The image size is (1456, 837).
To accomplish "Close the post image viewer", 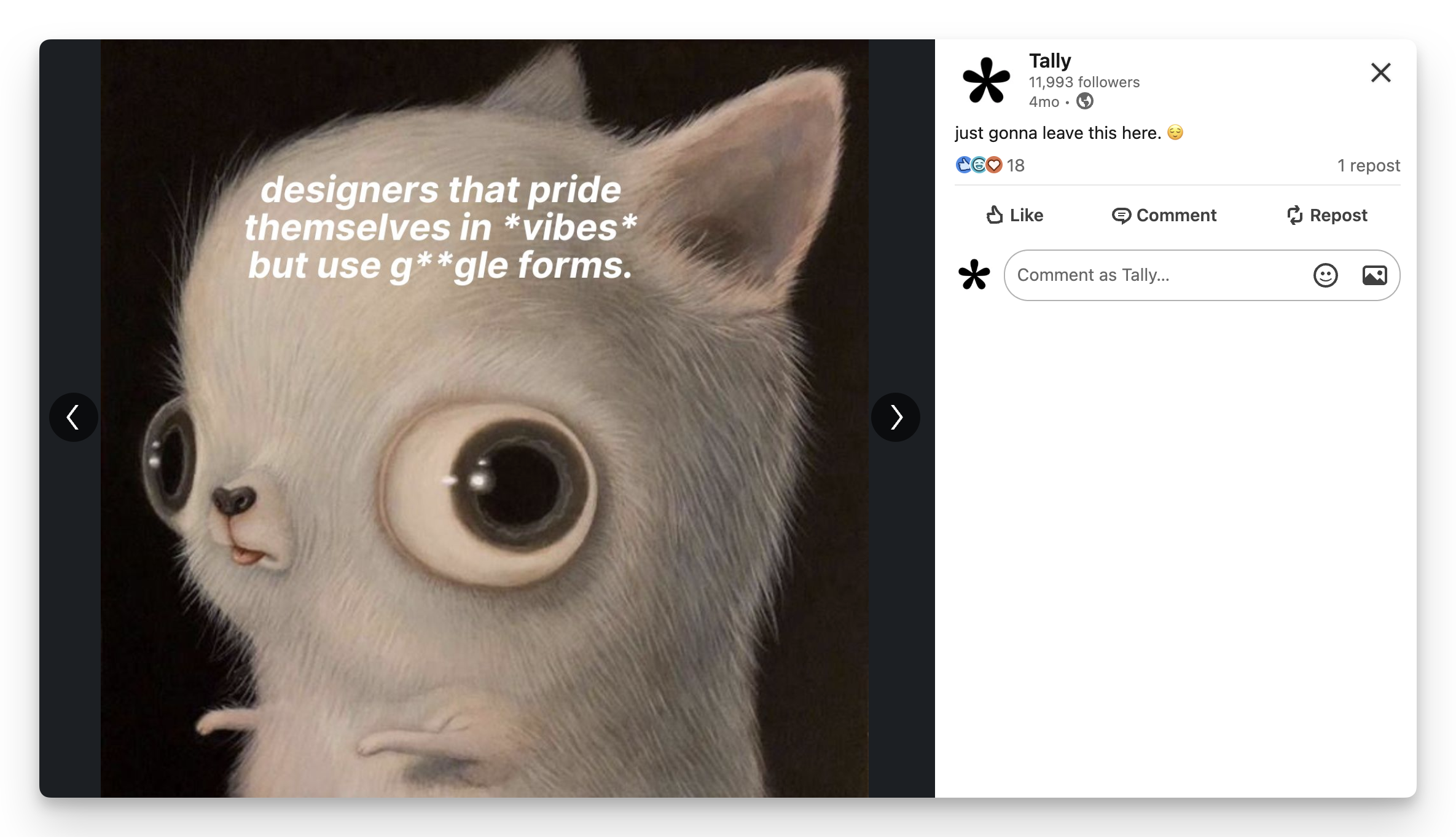I will tap(1380, 73).
